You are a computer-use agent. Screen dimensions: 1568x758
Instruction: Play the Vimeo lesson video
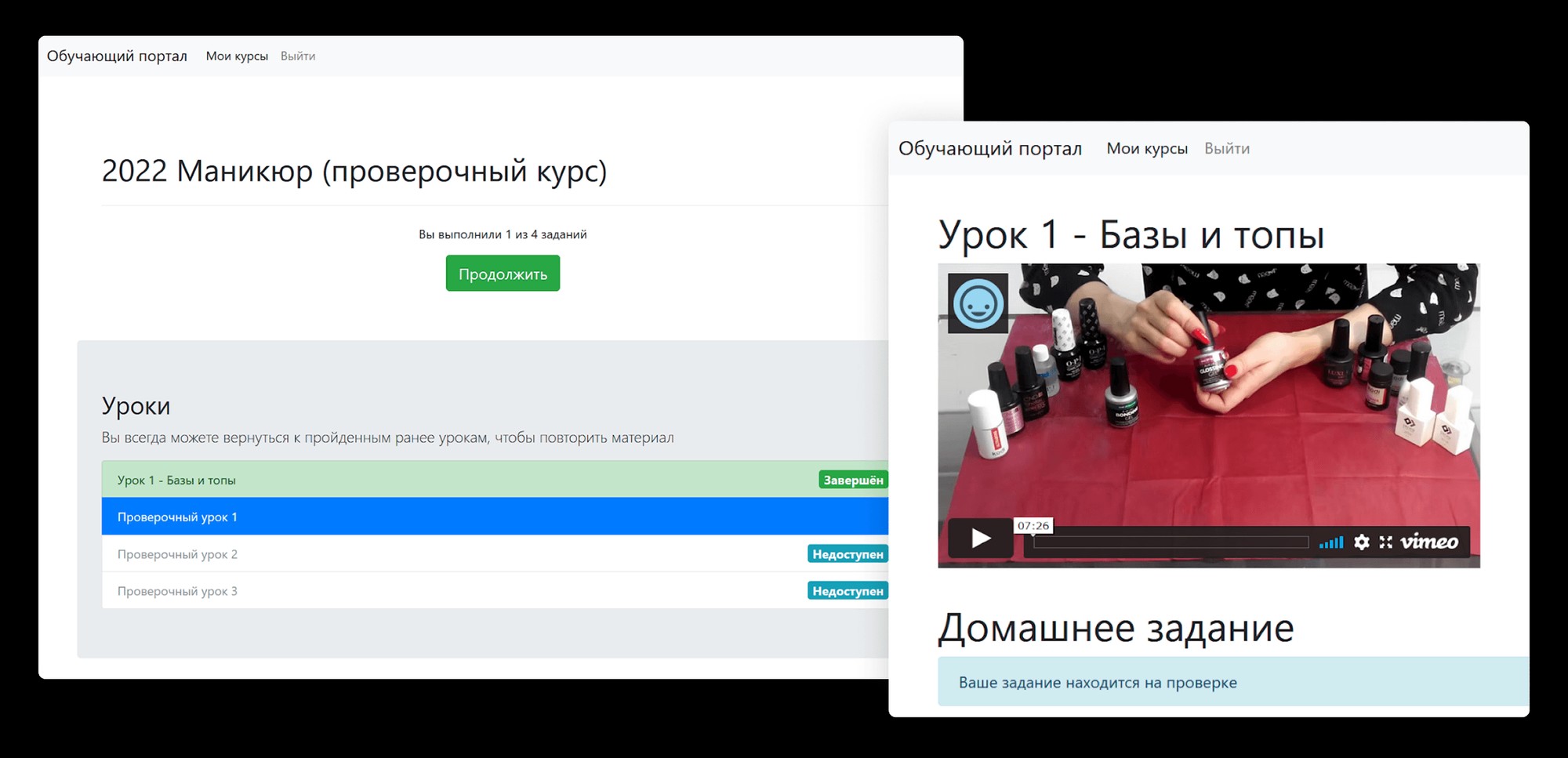tap(980, 539)
